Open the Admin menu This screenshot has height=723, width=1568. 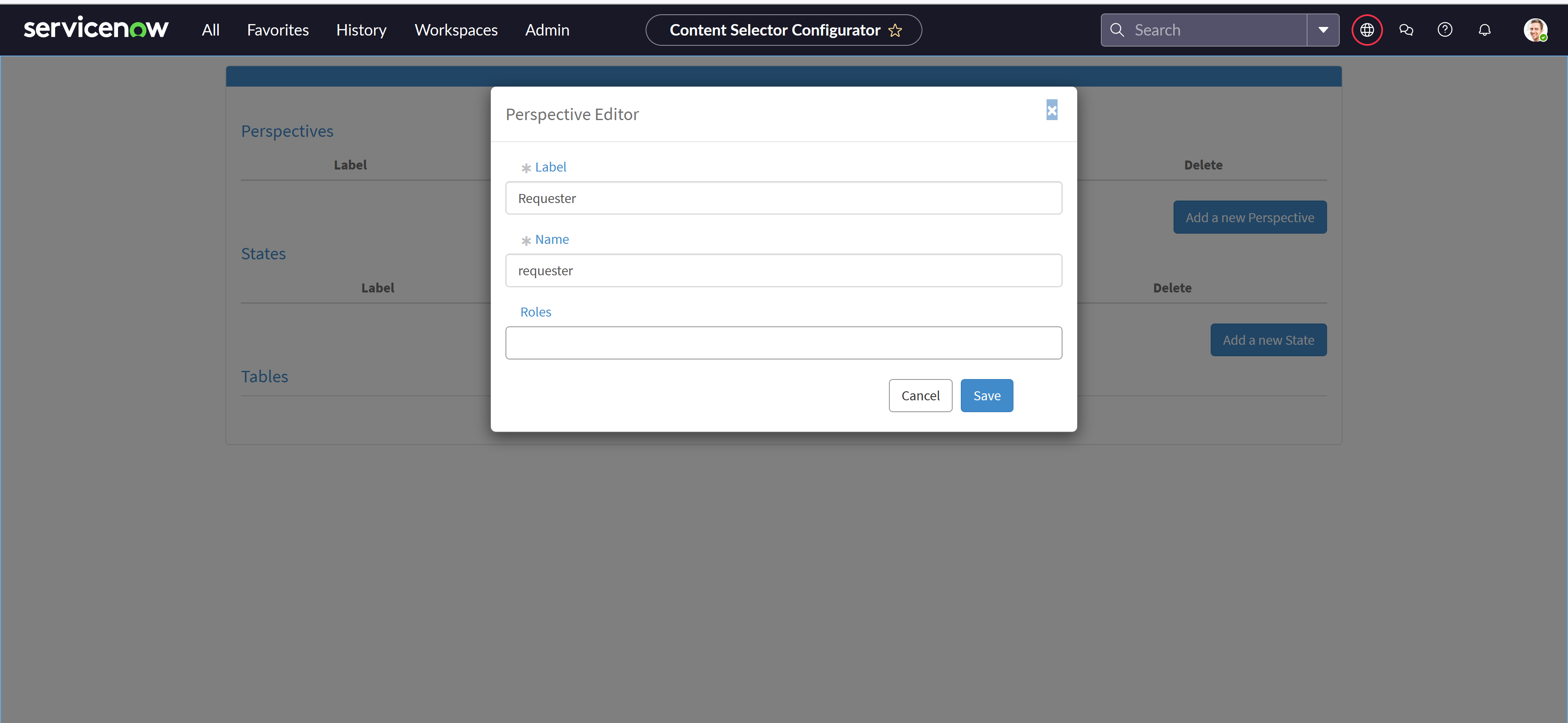point(547,30)
